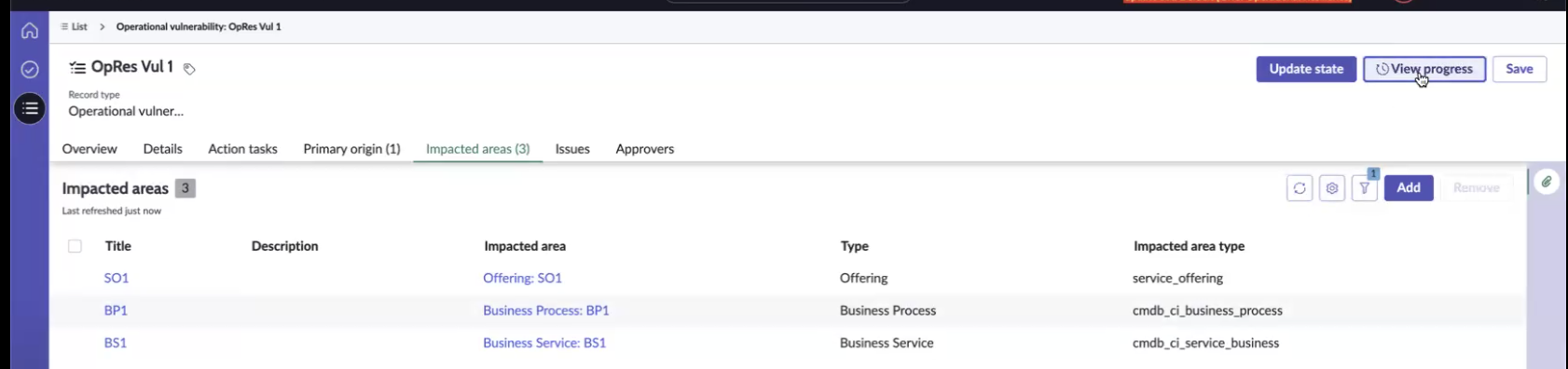
Task: Click the Business Service type cell
Action: coord(887,343)
